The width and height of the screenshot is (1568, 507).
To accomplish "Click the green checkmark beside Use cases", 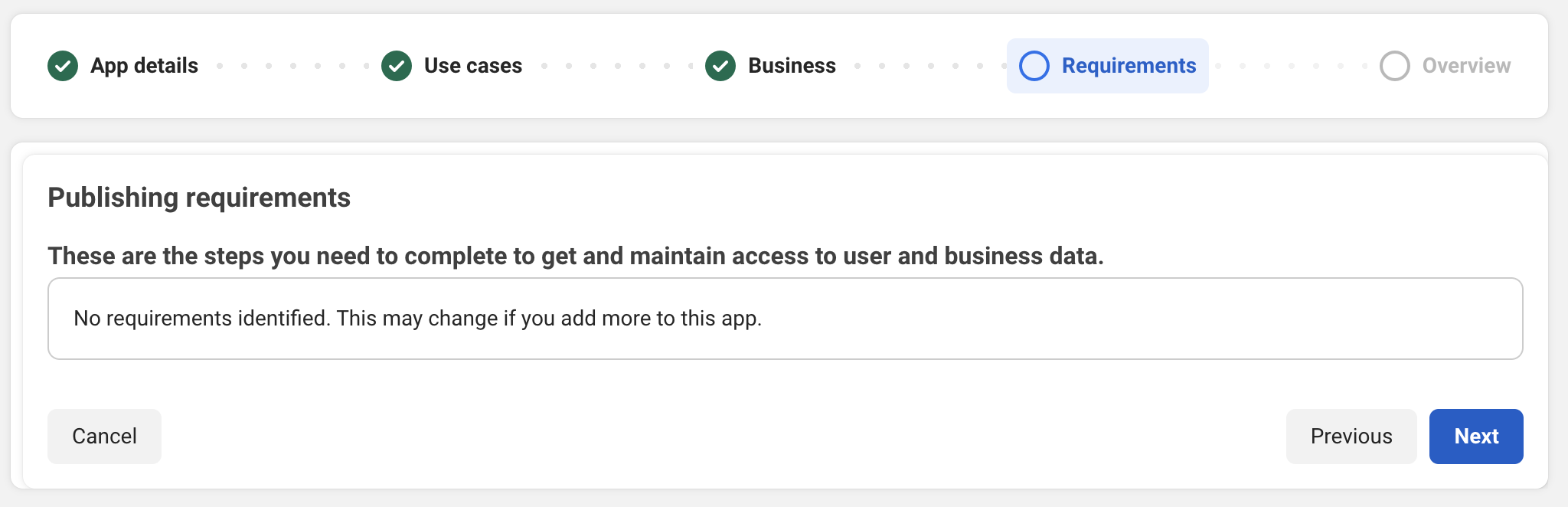I will (397, 66).
